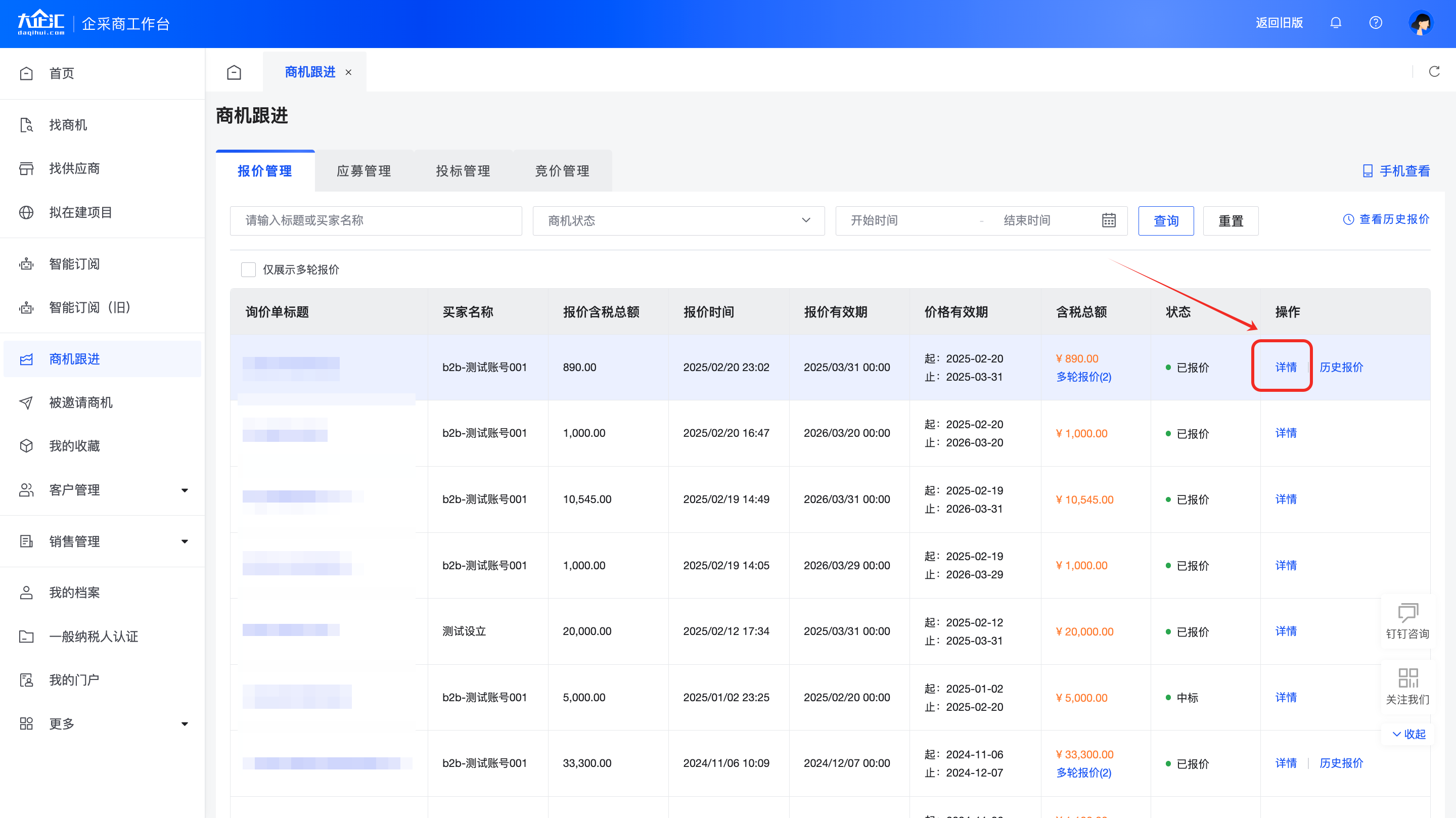1456x818 pixels.
Task: Open the help question mark icon
Action: pos(1376,23)
